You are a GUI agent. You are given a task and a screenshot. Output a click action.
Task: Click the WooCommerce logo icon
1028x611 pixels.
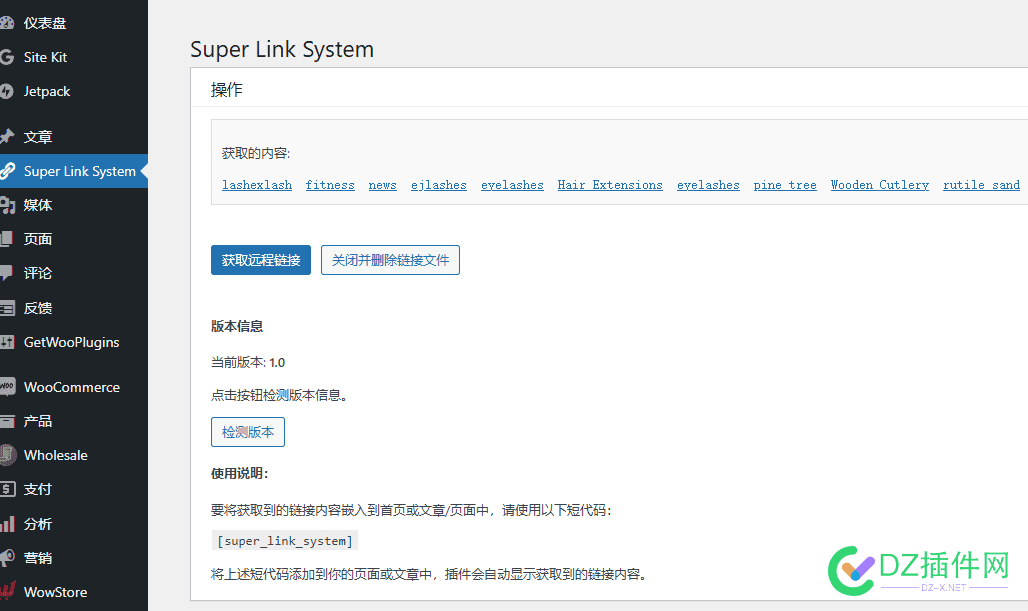(x=7, y=386)
